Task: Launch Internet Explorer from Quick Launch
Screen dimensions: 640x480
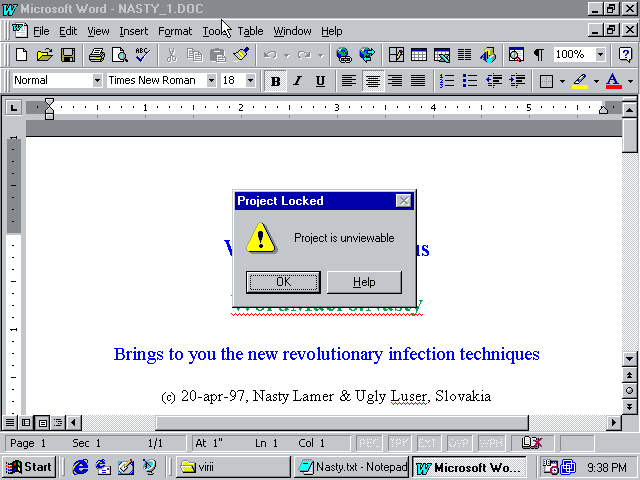Action: tap(80, 467)
